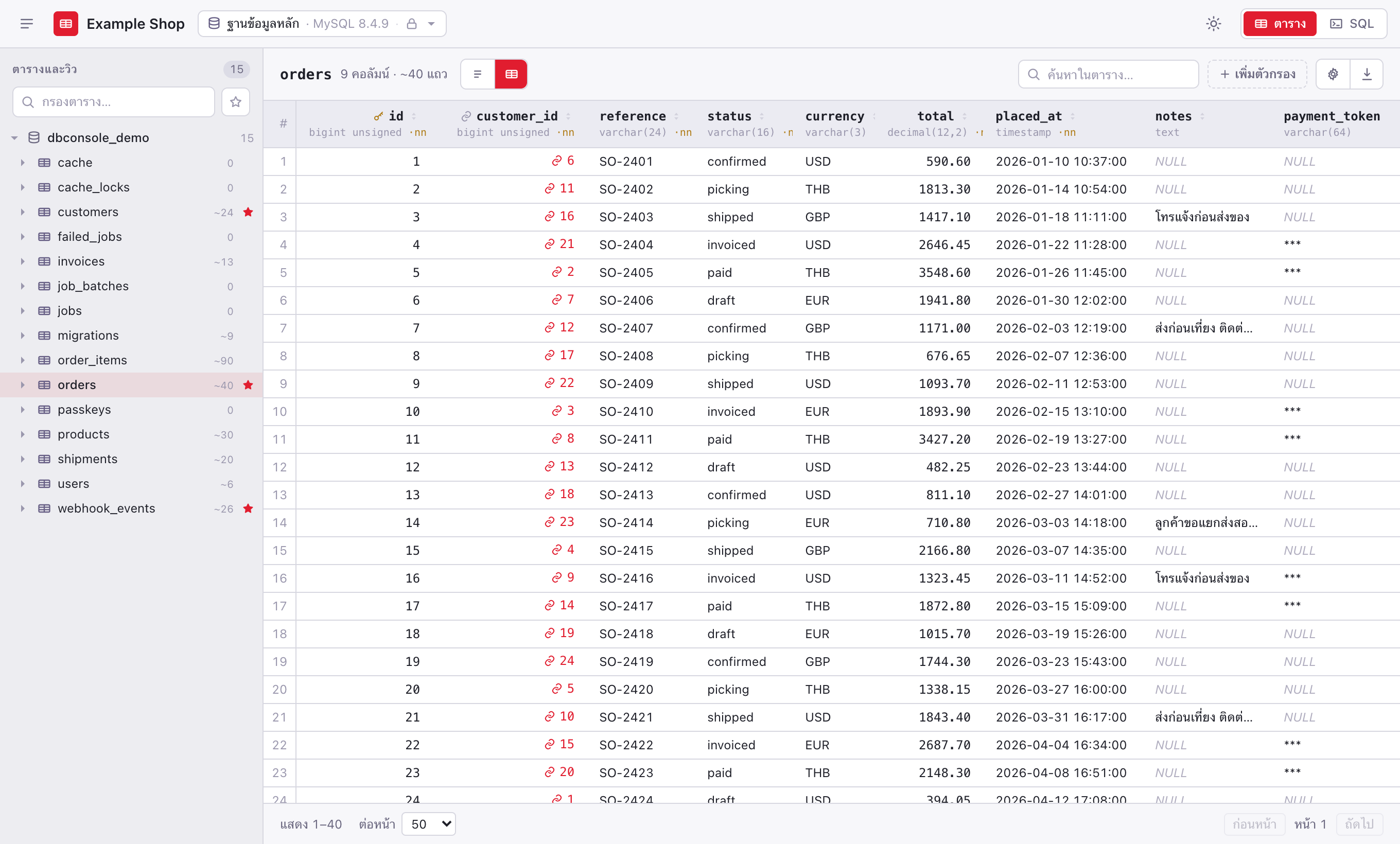Viewport: 1400px width, 844px height.
Task: Click the เพิ่มตัวกรอง add filter button
Action: click(1257, 74)
